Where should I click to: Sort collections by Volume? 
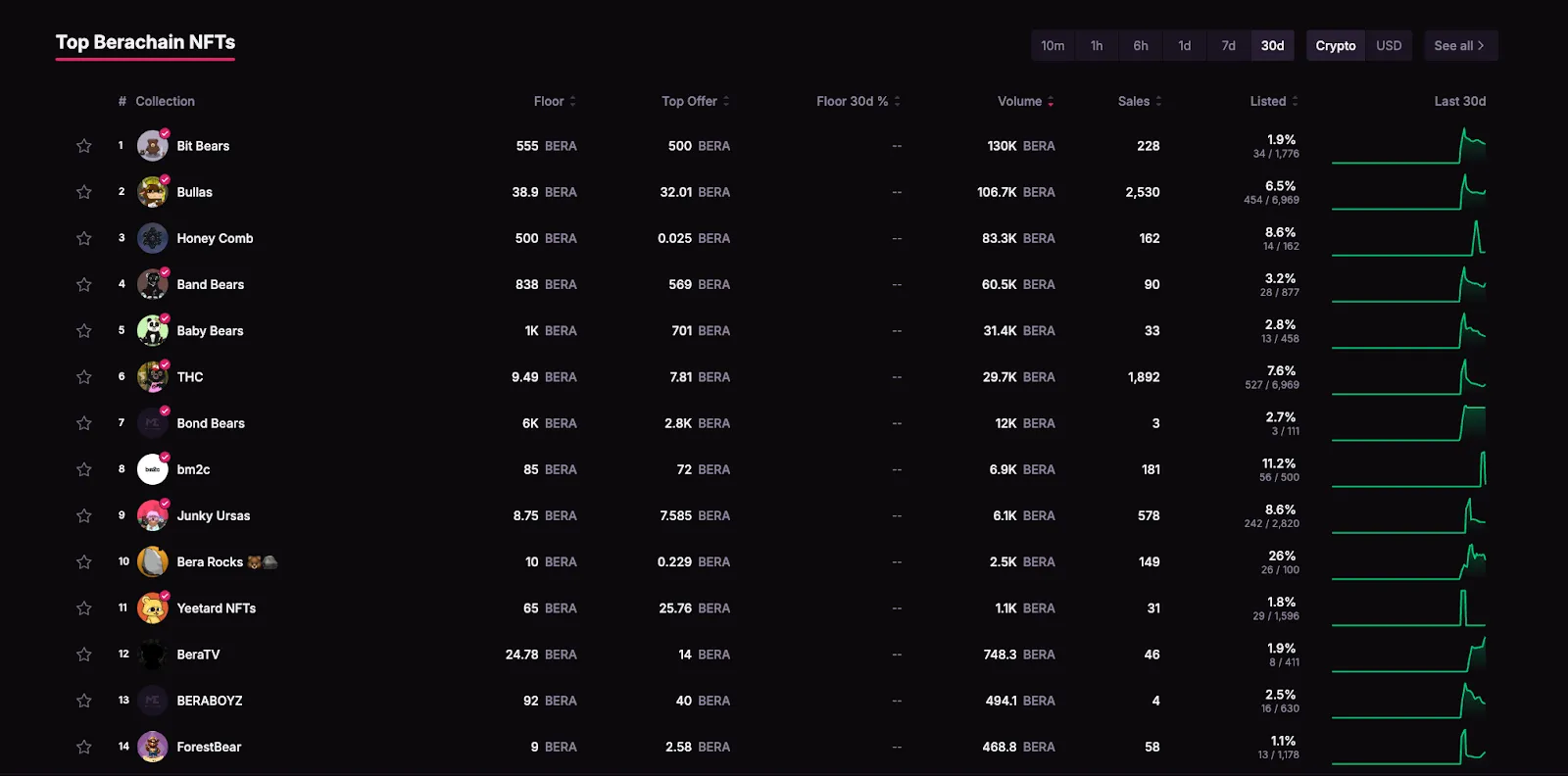click(x=1025, y=101)
